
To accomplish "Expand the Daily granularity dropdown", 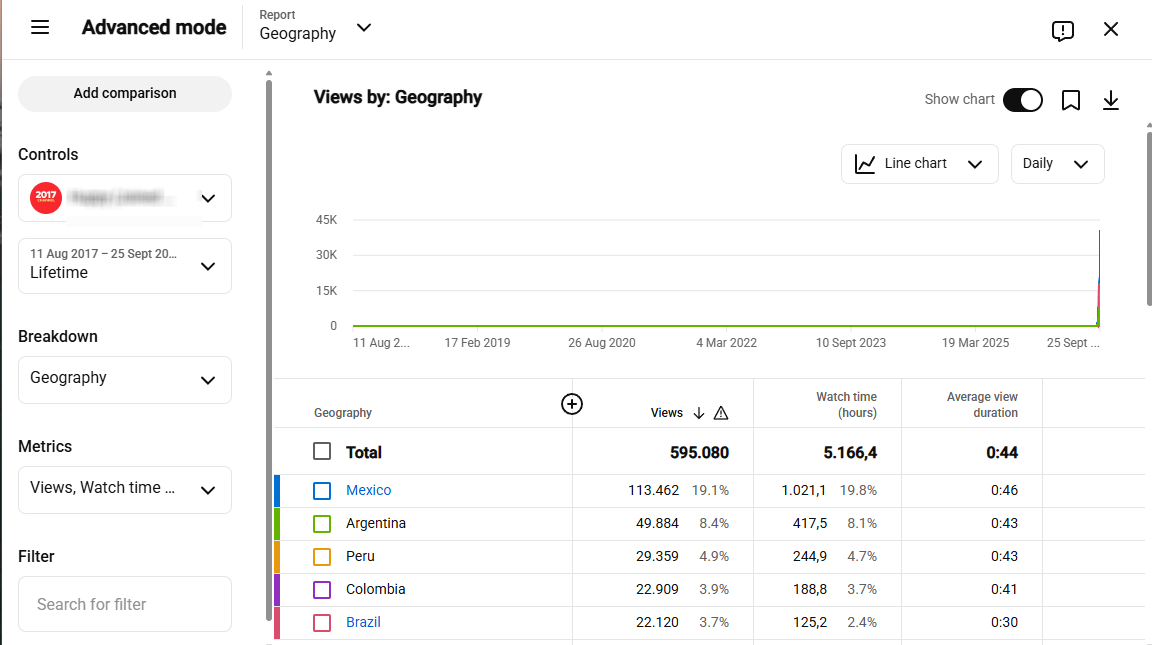I will pos(1057,164).
